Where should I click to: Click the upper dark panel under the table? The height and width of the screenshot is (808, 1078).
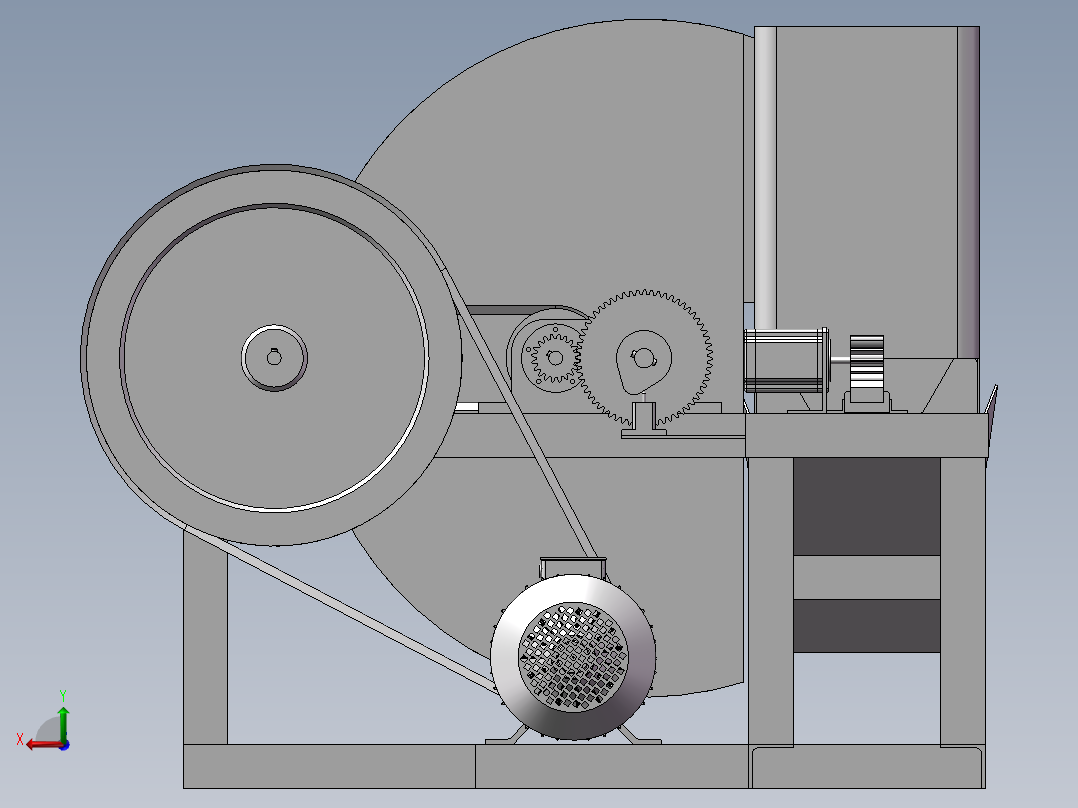(866, 506)
